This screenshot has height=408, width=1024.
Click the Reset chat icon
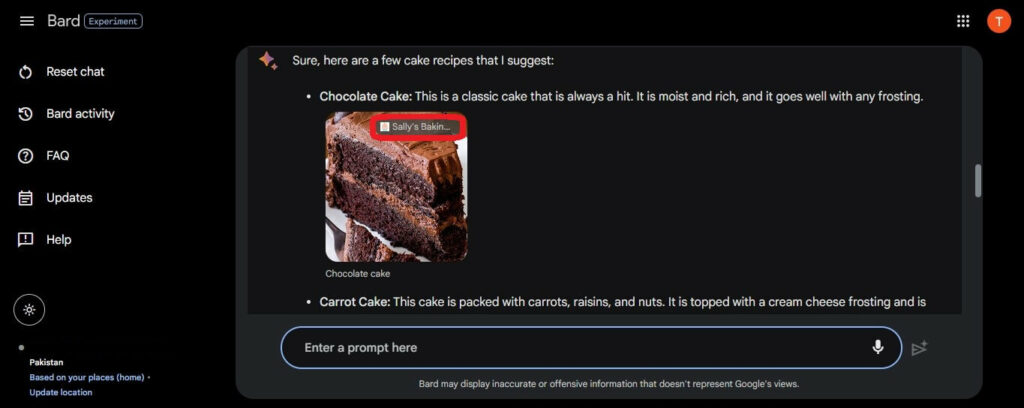point(25,72)
